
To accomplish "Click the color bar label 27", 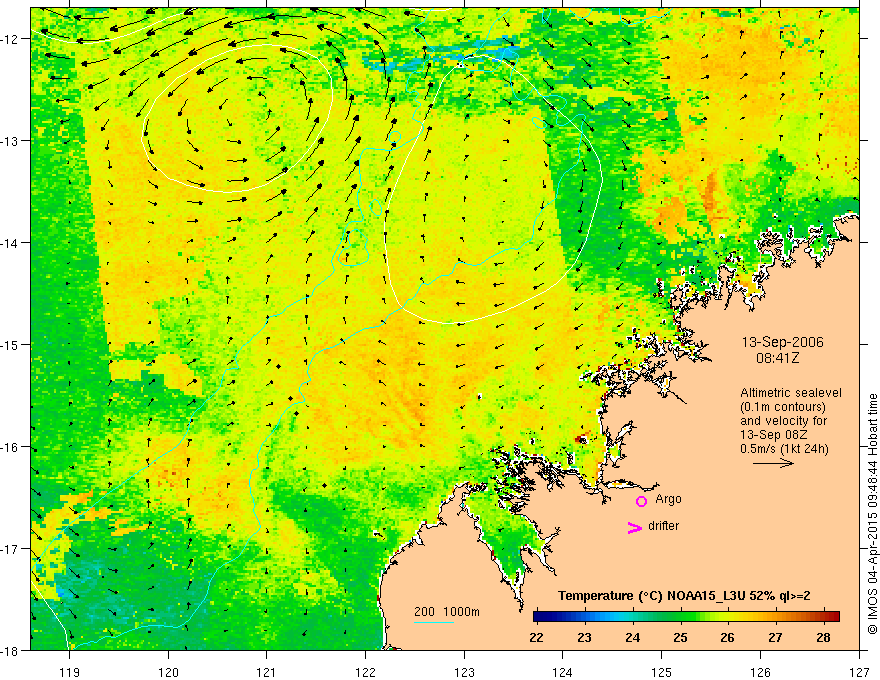I will (x=775, y=637).
